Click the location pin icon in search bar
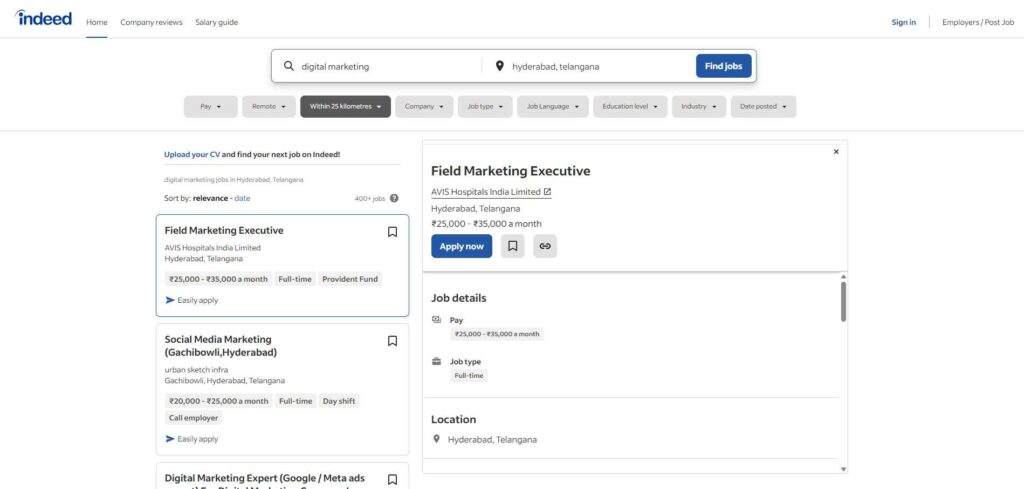1024x489 pixels. pyautogui.click(x=500, y=66)
